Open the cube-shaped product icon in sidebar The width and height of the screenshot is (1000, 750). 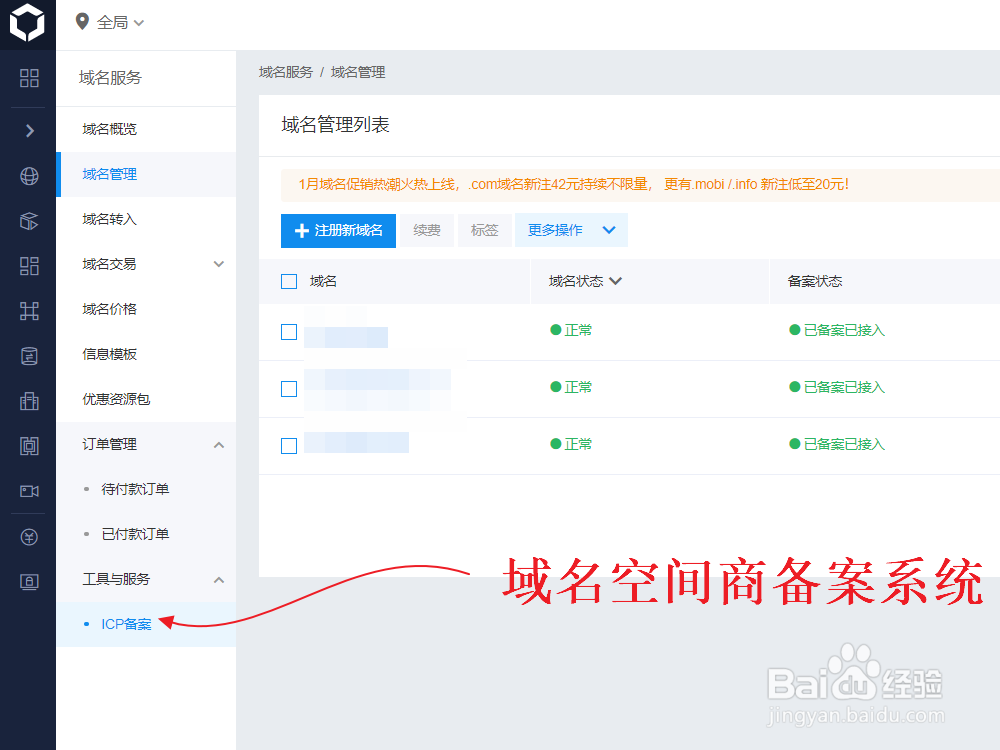28,220
